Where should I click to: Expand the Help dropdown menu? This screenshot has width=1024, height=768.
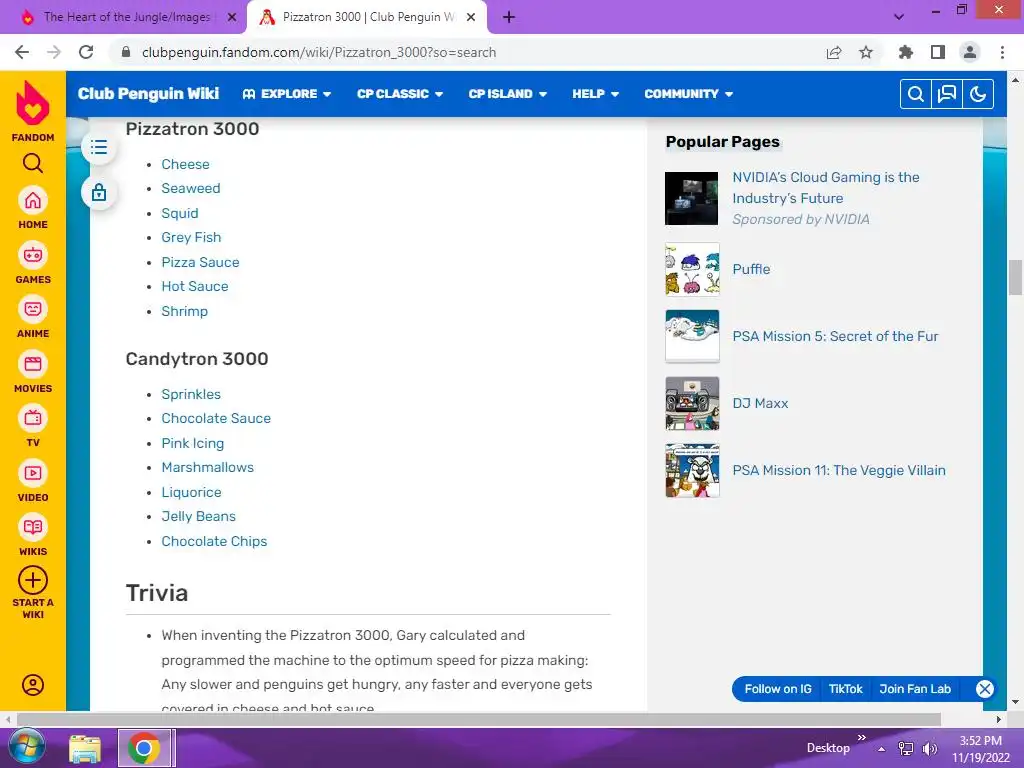click(x=596, y=94)
